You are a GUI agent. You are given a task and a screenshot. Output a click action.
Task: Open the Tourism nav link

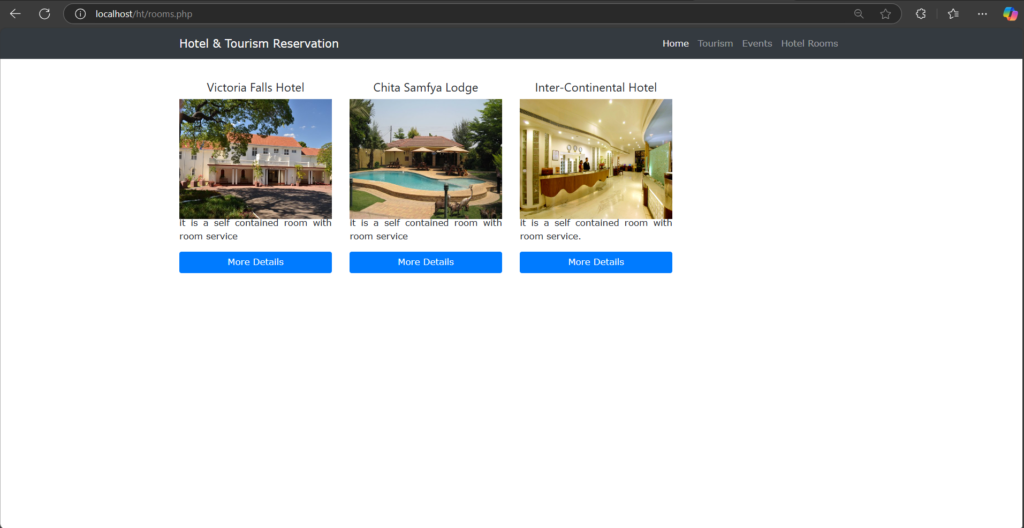[715, 44]
